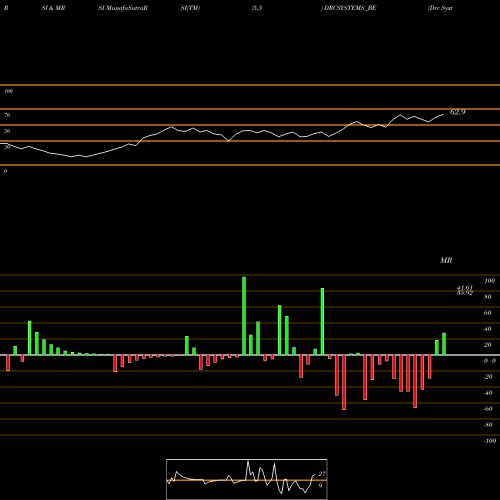Open the small overview chart thumbnail
The width and height of the screenshot is (500, 500).
[x=247, y=479]
